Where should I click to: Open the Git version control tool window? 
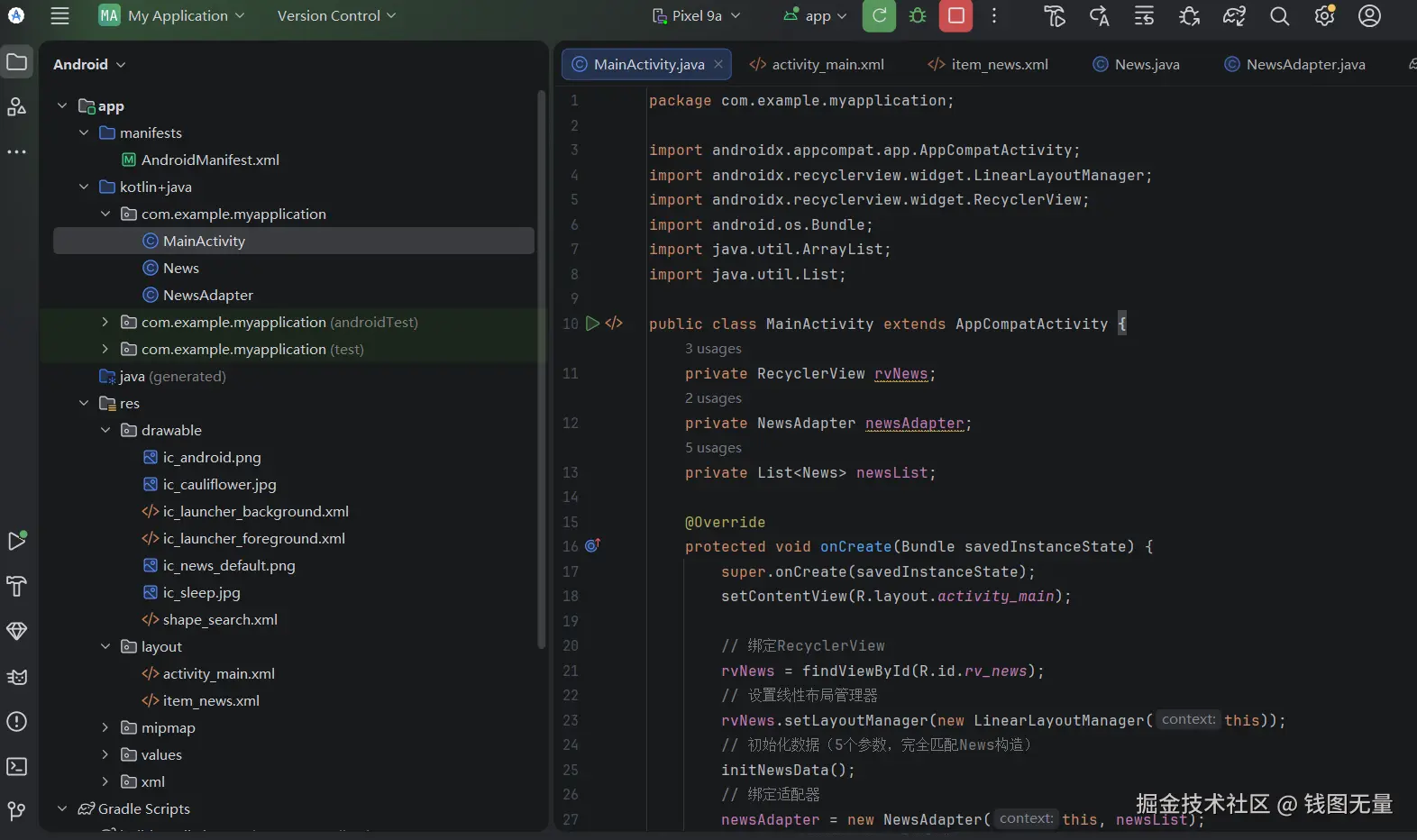click(x=17, y=811)
